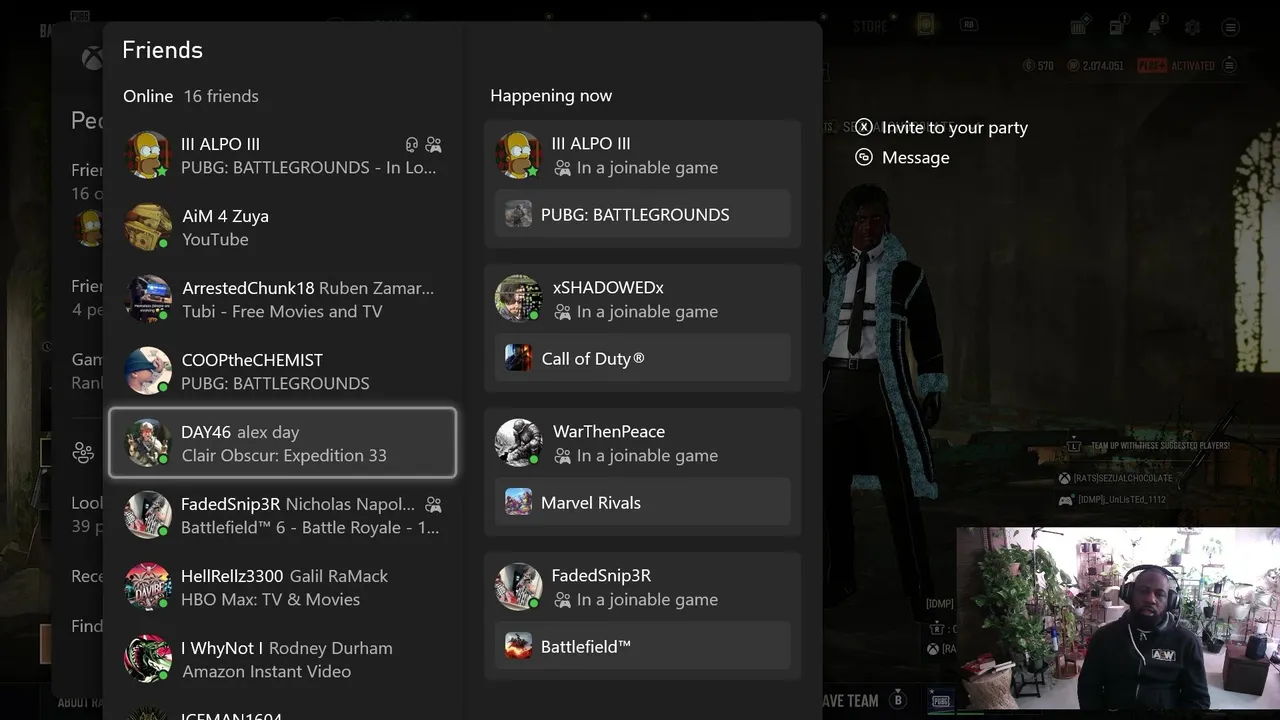Click PUBG game icon in tile

coord(518,214)
